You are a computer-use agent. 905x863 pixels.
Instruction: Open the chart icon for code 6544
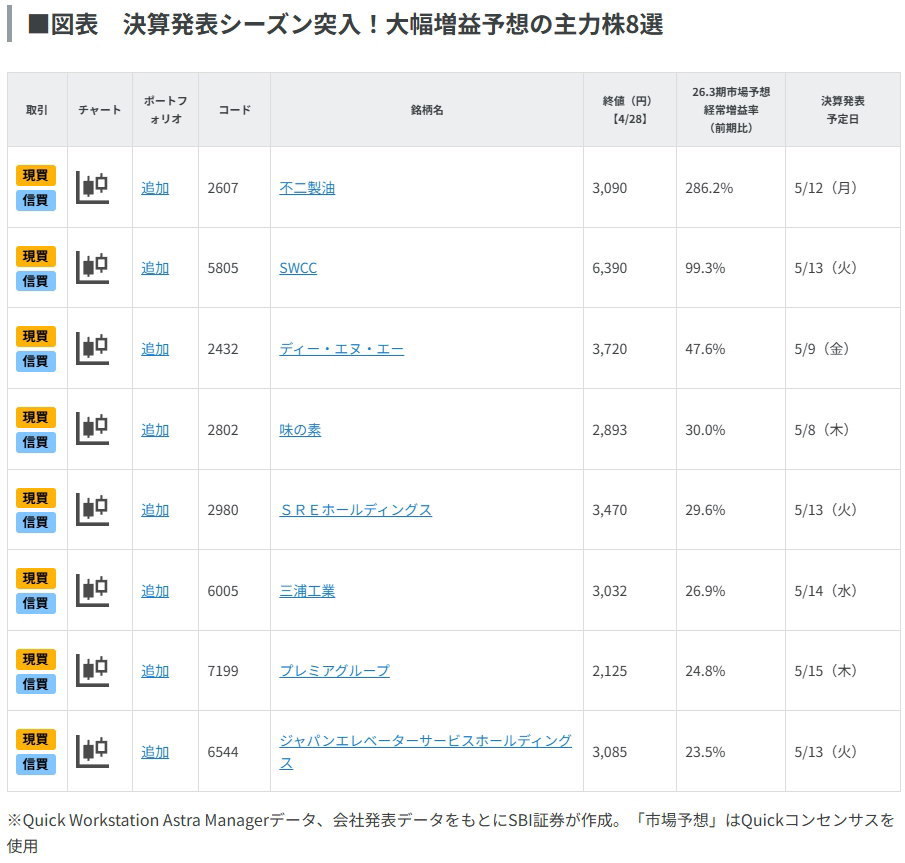pos(93,752)
